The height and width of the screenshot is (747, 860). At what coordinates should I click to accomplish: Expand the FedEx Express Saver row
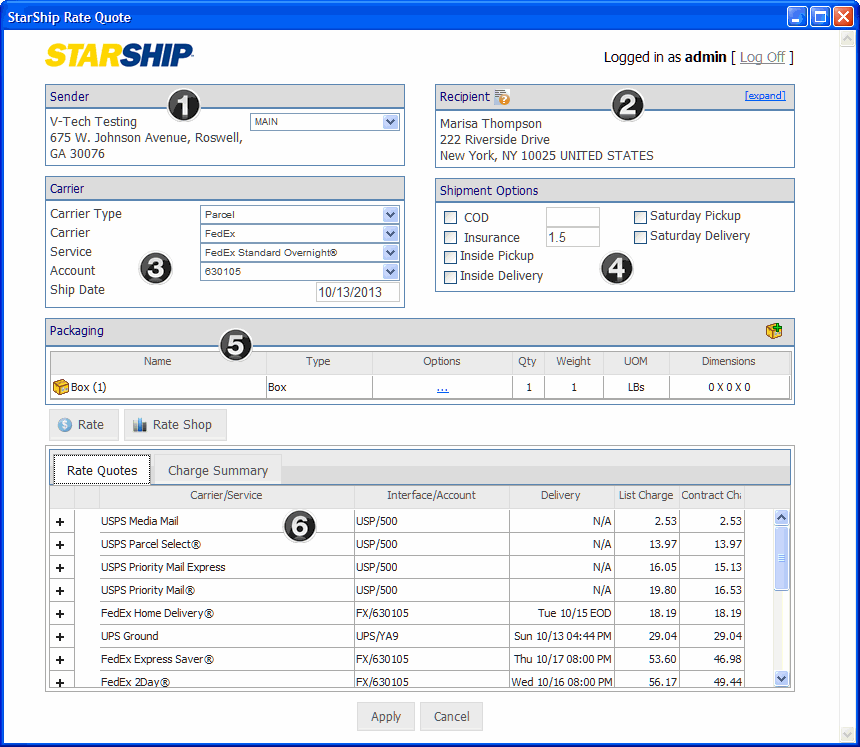pyautogui.click(x=60, y=660)
